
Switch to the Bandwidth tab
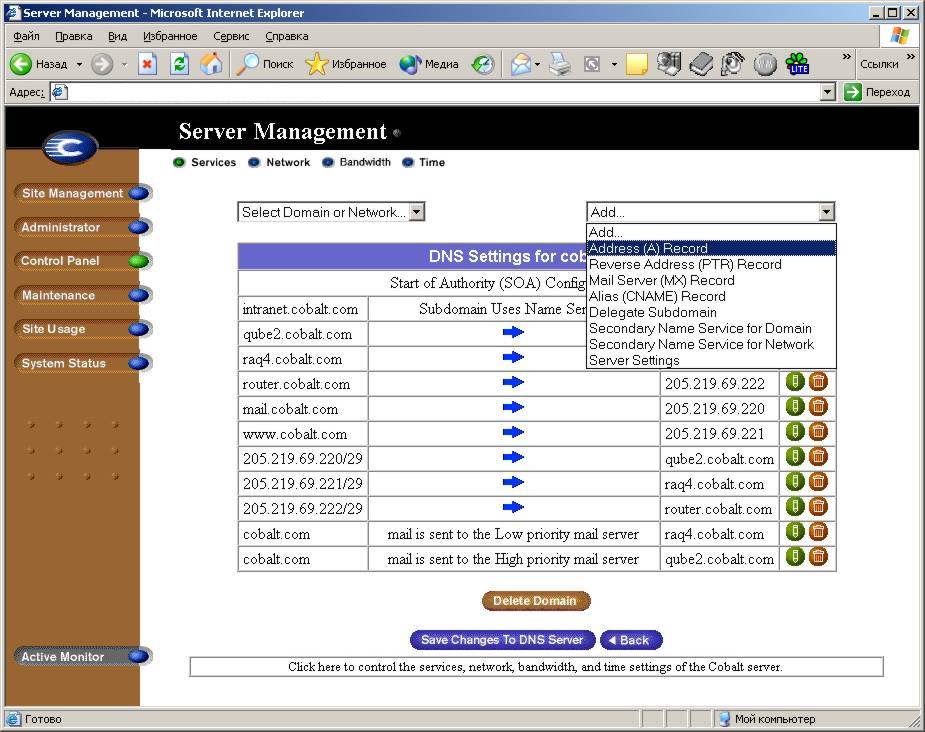pyautogui.click(x=356, y=162)
